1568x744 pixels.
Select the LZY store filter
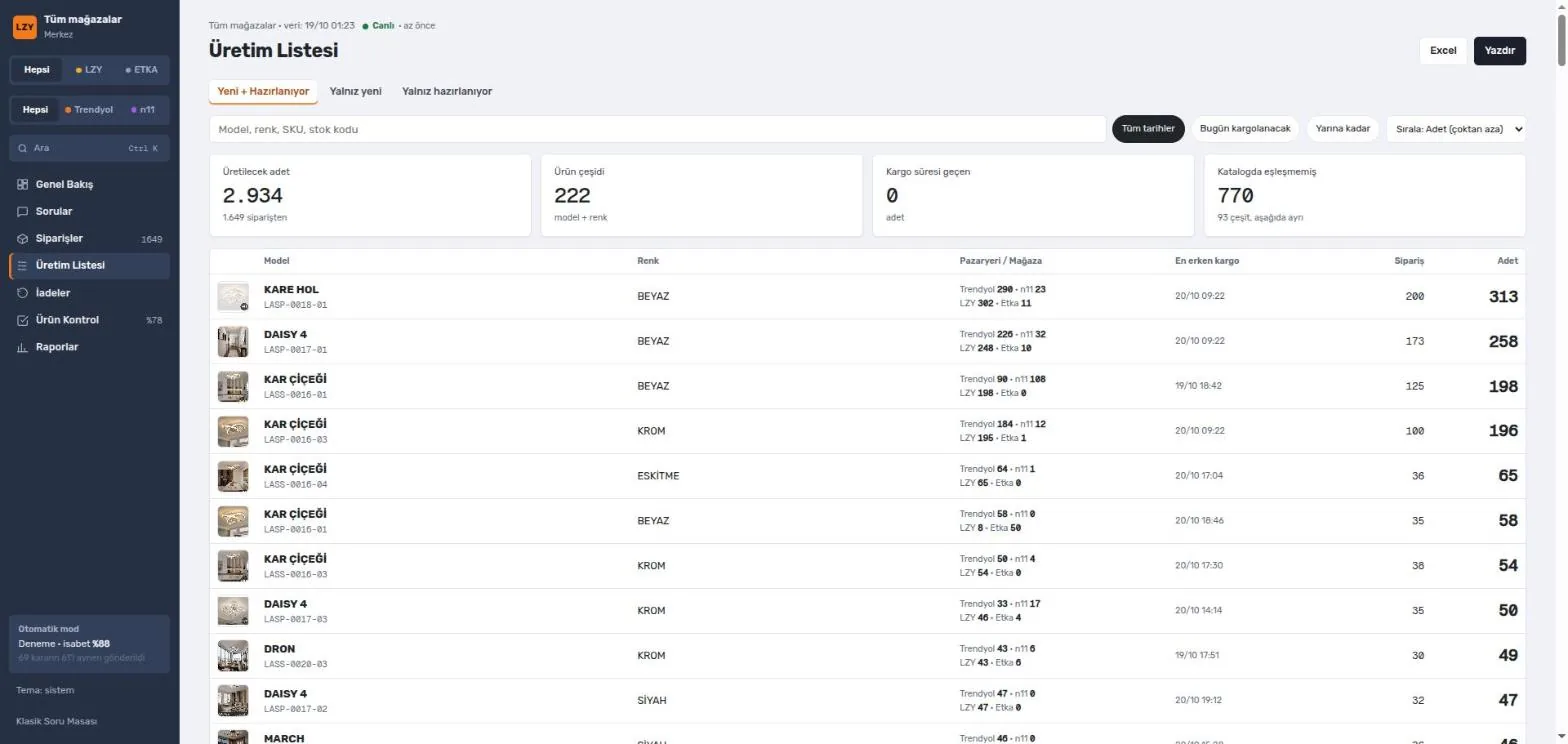click(89, 70)
